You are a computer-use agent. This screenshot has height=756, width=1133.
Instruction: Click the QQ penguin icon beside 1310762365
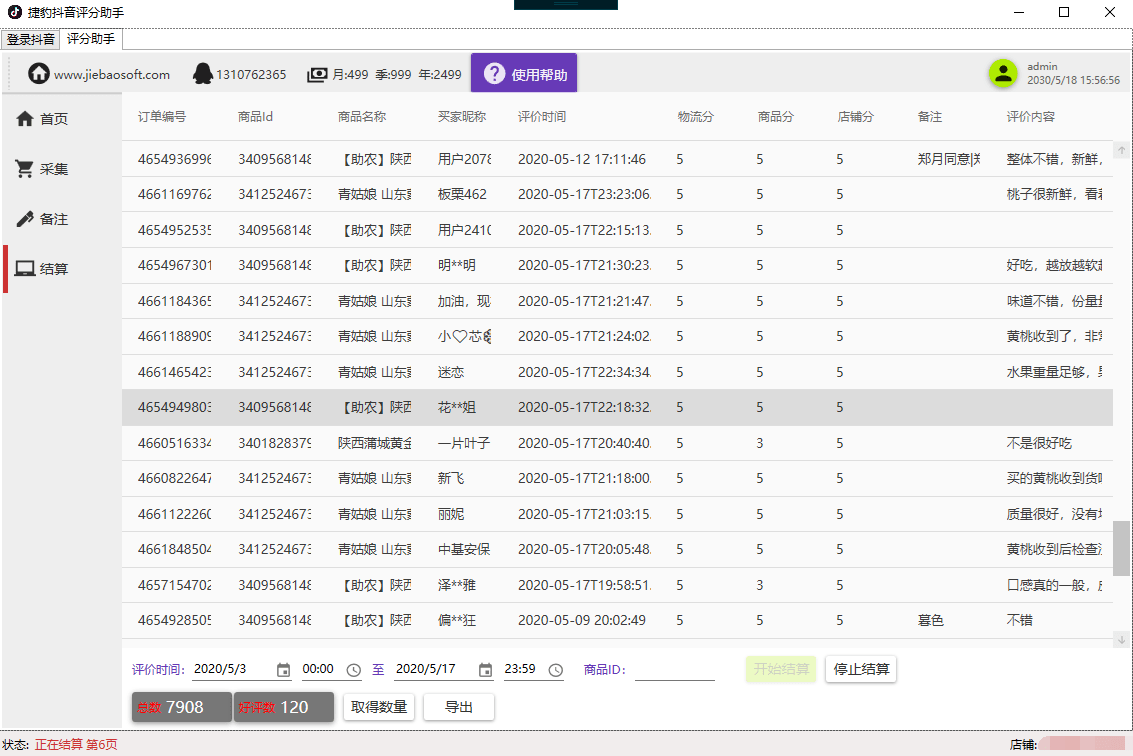[x=203, y=74]
